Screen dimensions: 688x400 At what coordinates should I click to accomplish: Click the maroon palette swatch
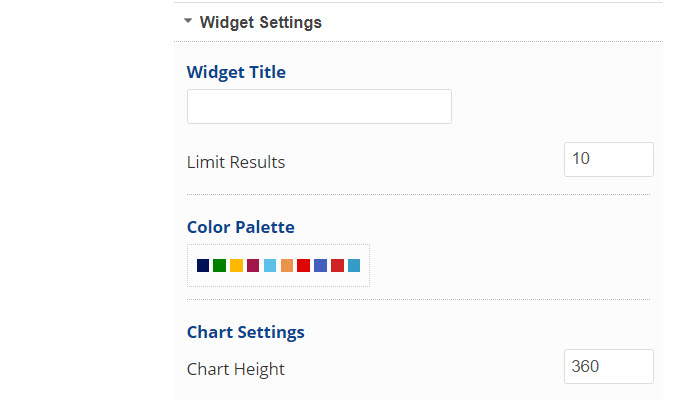(x=253, y=266)
